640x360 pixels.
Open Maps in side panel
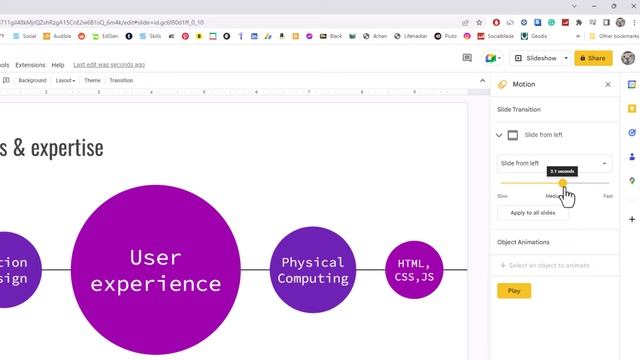[x=632, y=181]
